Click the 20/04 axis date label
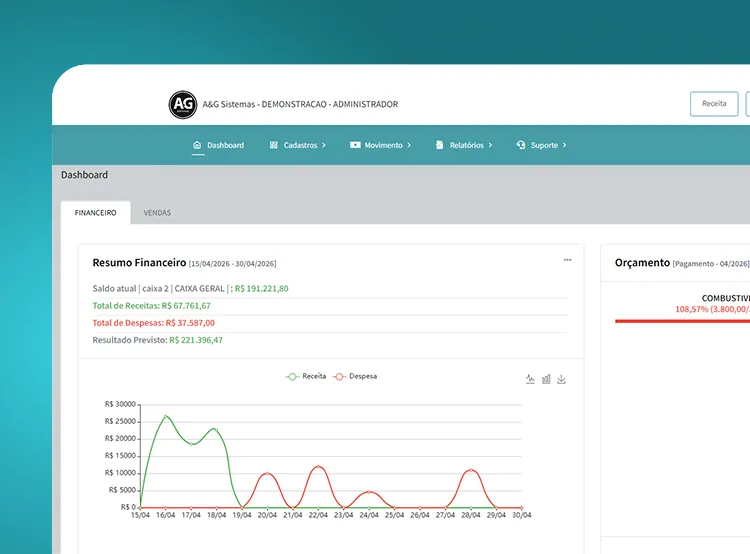This screenshot has width=750, height=554. tap(267, 515)
